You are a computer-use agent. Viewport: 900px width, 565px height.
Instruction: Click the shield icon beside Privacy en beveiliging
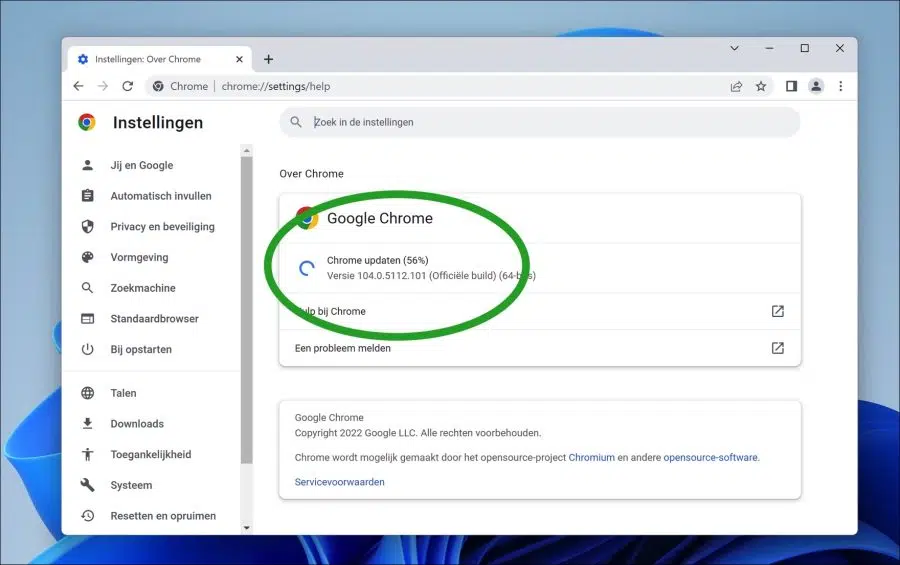tap(87, 227)
